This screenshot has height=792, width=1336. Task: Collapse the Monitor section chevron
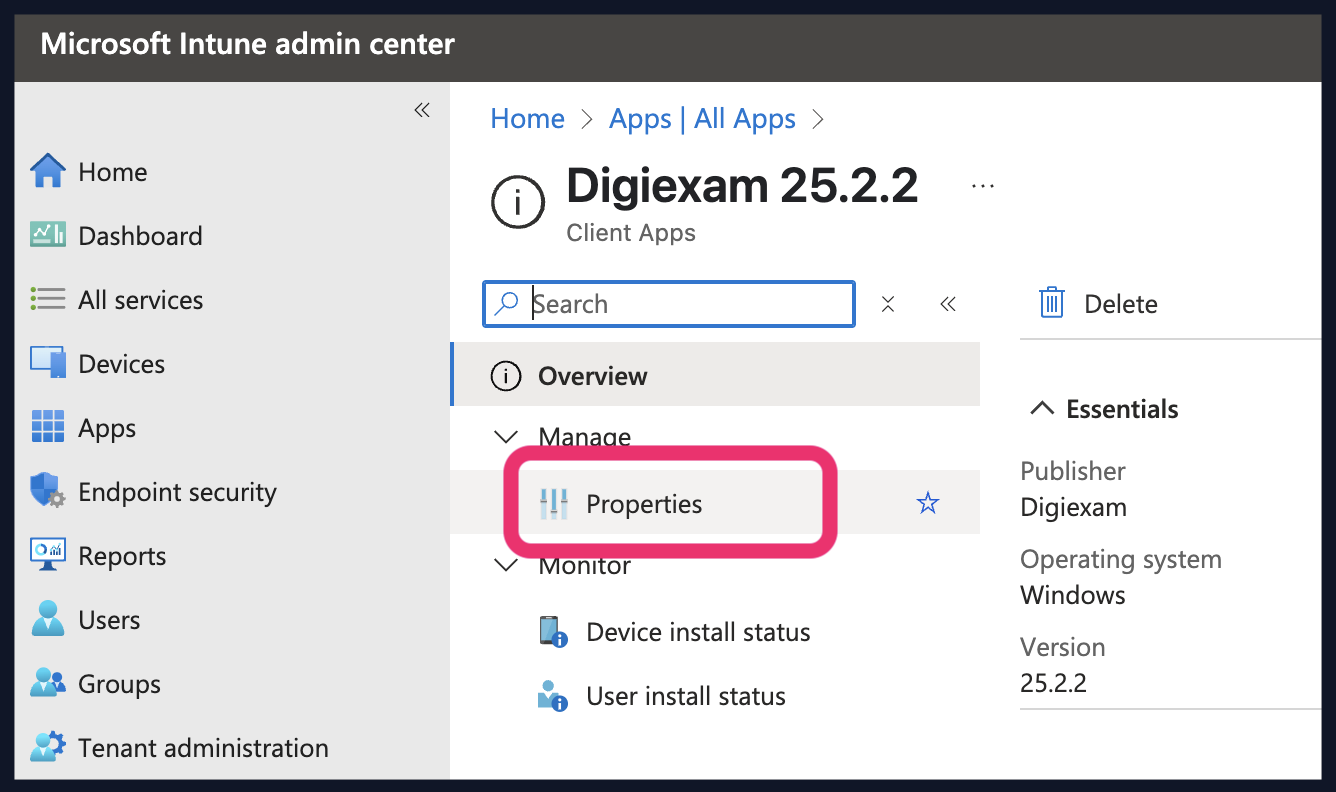(507, 565)
